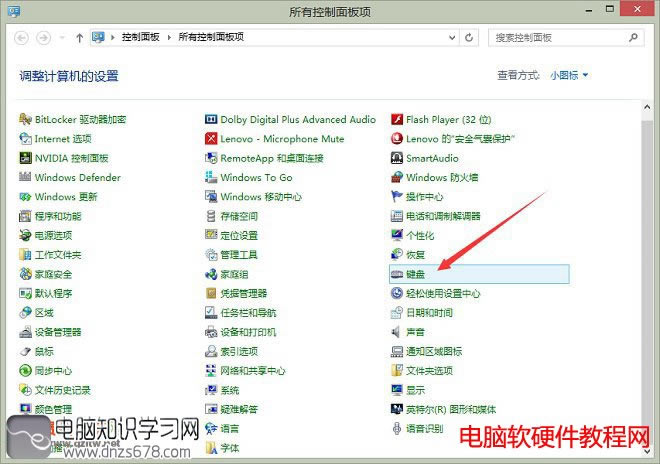This screenshot has width=660, height=464.
Task: Open the 通知区域图标 link
Action: click(434, 351)
